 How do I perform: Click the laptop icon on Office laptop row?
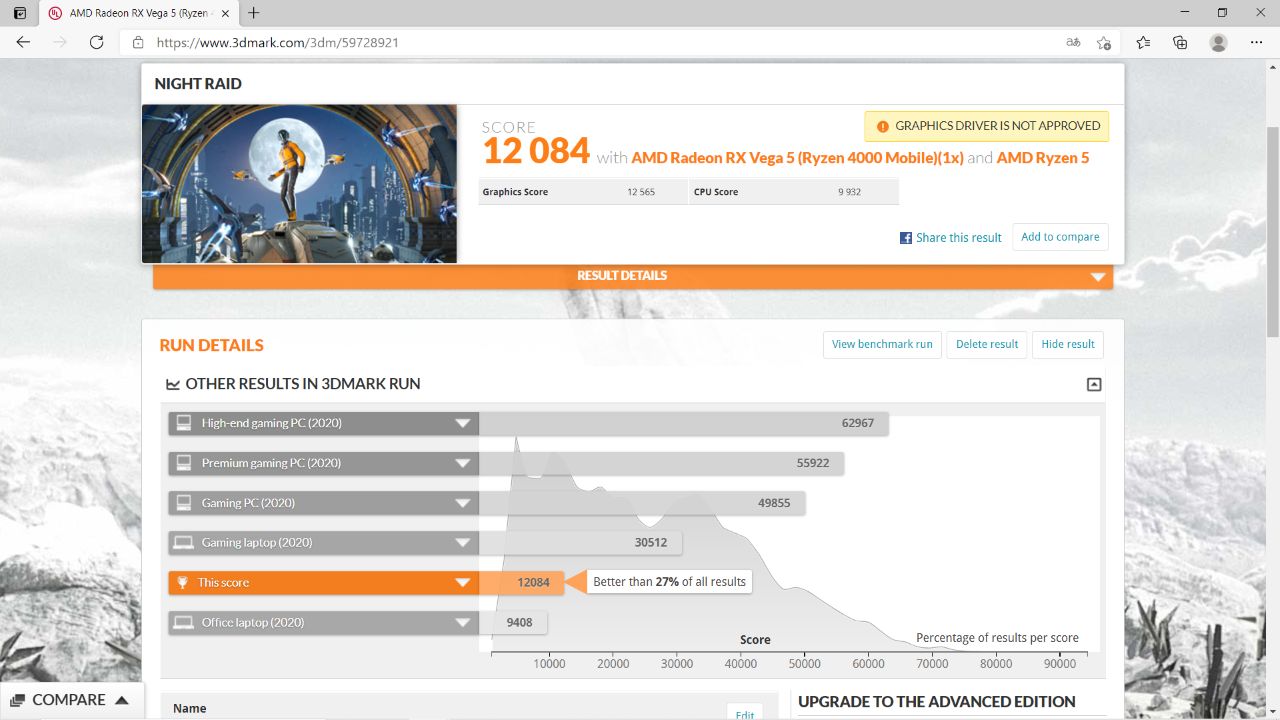point(183,623)
